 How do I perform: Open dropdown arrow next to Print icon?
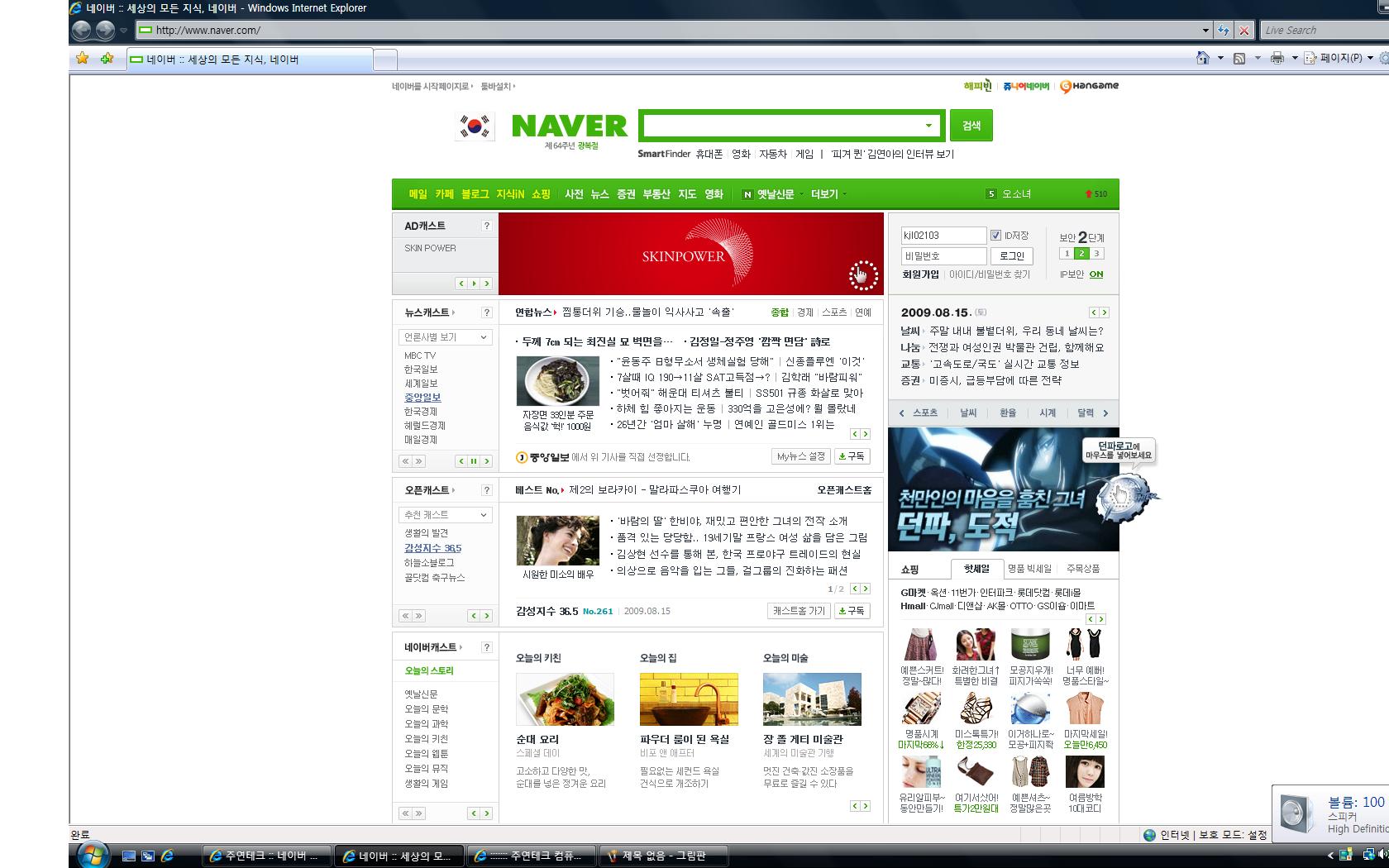(x=1295, y=58)
